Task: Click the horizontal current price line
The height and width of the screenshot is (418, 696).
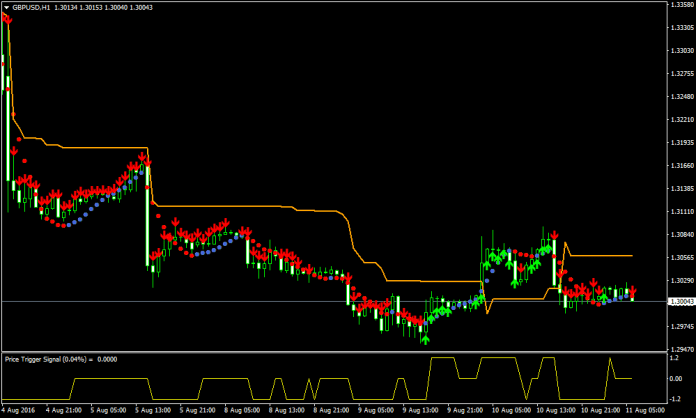Action: coord(300,301)
